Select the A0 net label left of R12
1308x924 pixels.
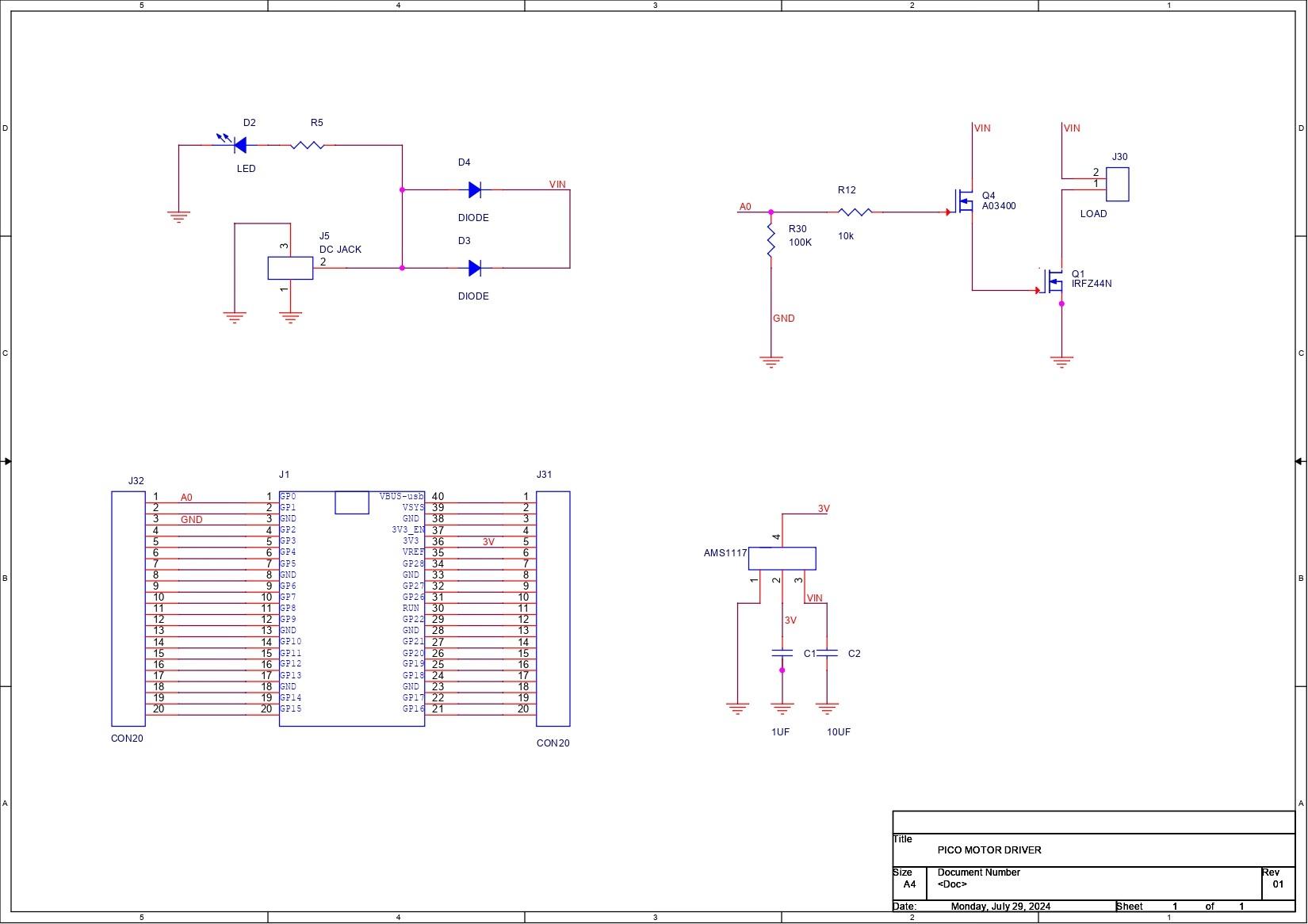(745, 207)
